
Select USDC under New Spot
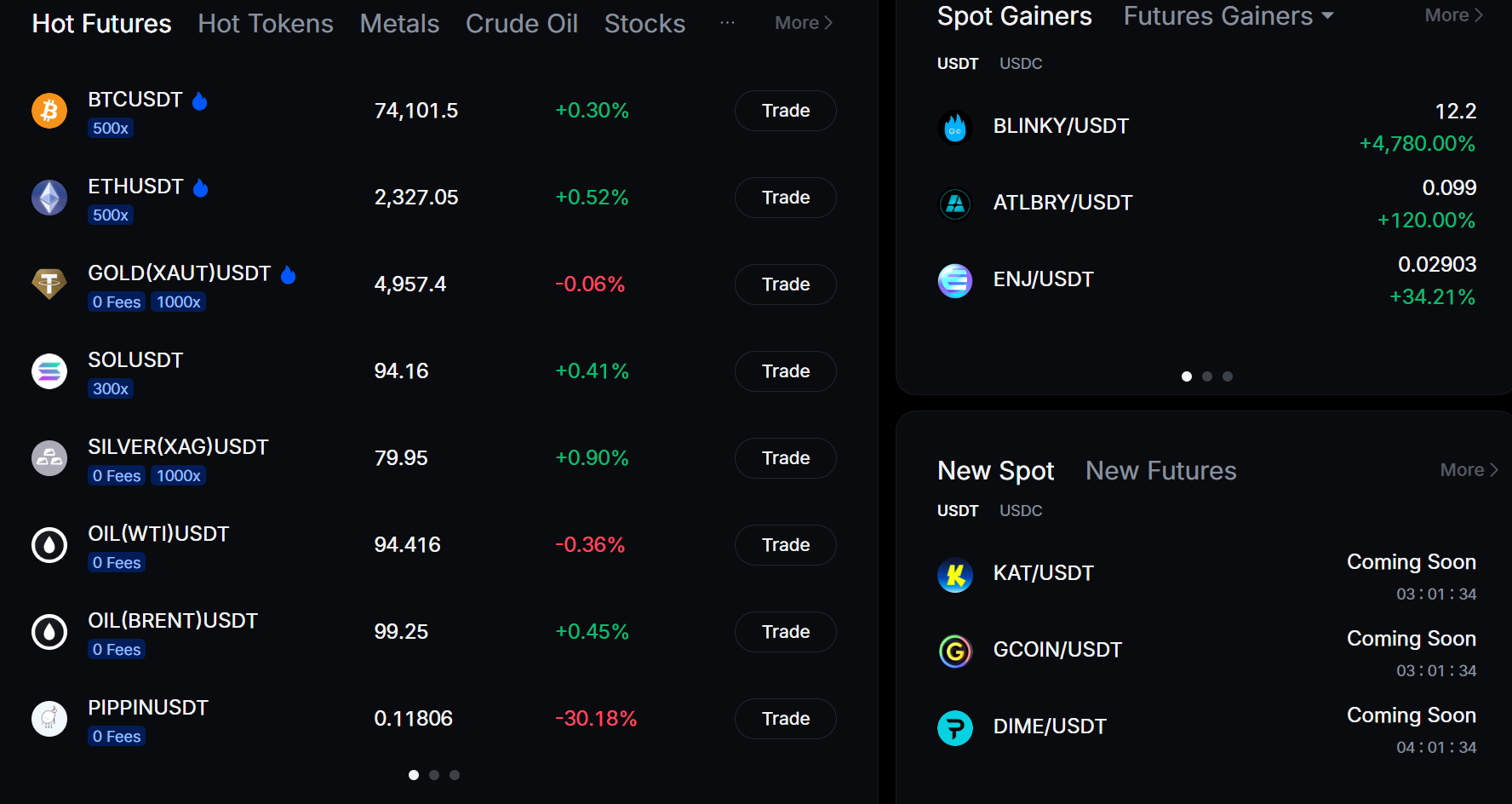tap(1021, 511)
